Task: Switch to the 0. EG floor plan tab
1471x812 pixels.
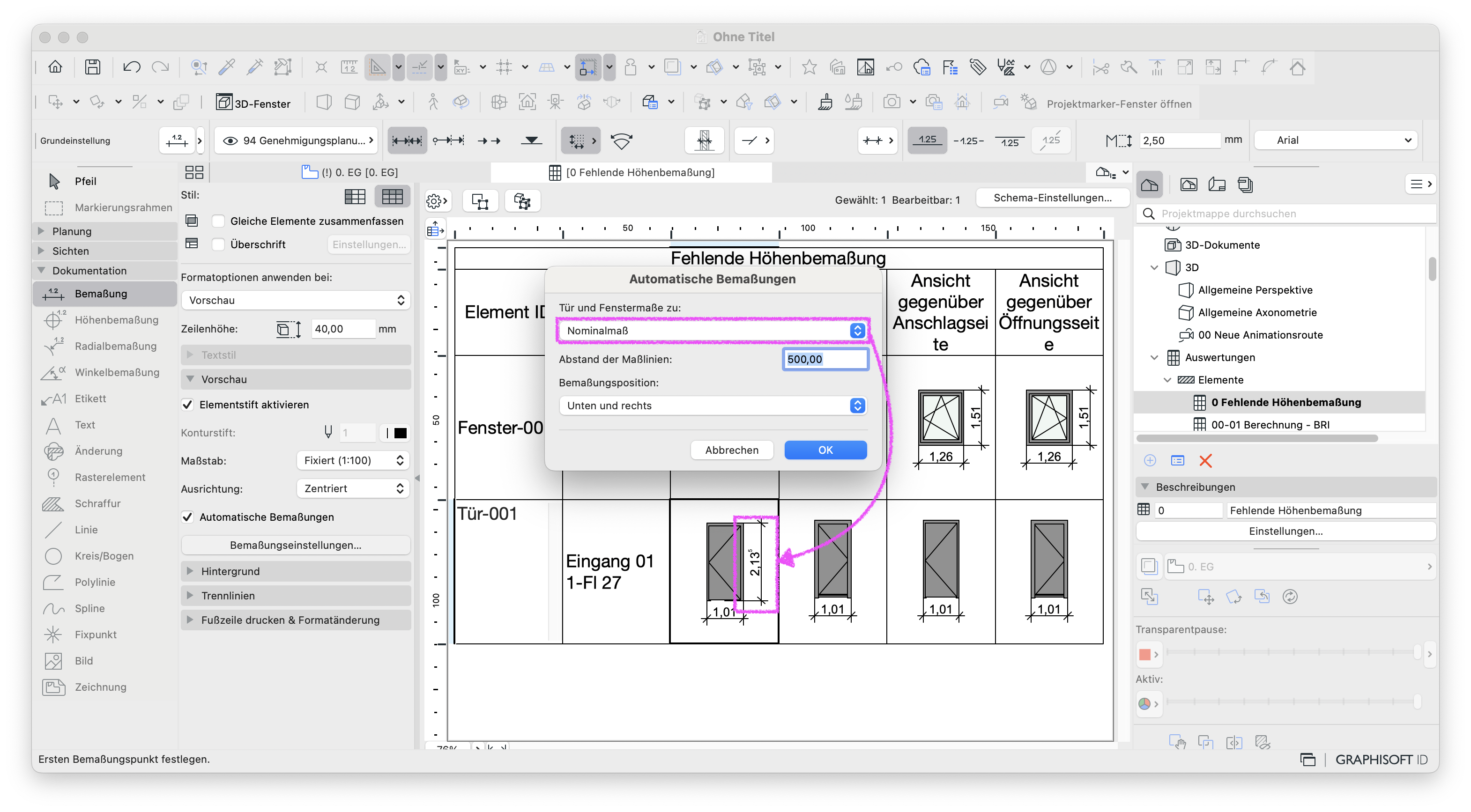Action: 350,172
